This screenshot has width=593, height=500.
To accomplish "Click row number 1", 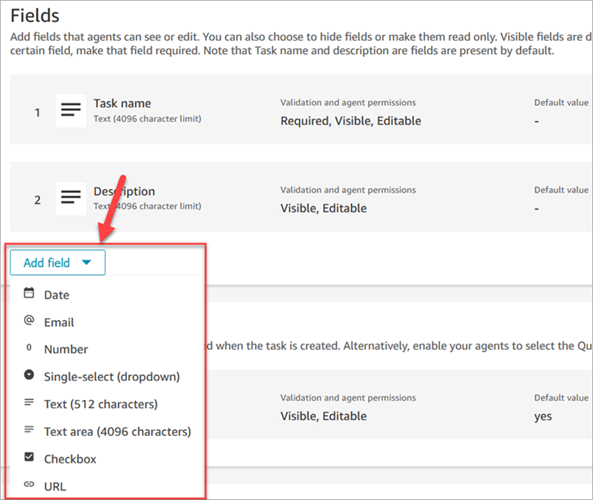I will pos(37,112).
